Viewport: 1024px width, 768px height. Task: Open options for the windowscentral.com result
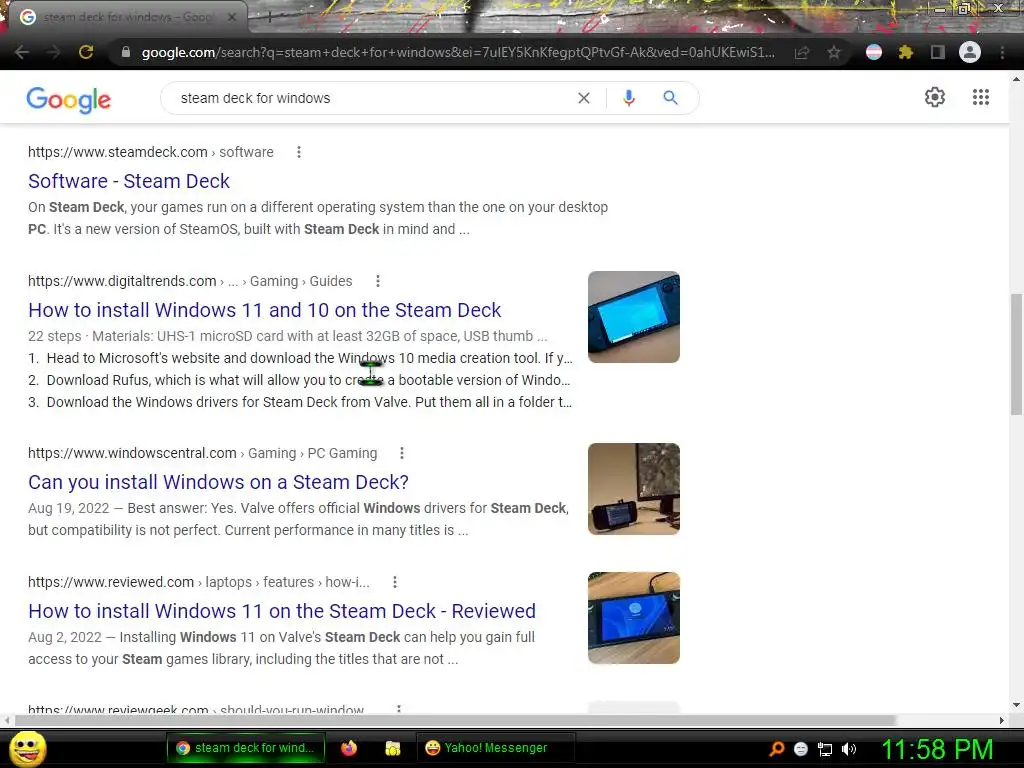[x=402, y=453]
